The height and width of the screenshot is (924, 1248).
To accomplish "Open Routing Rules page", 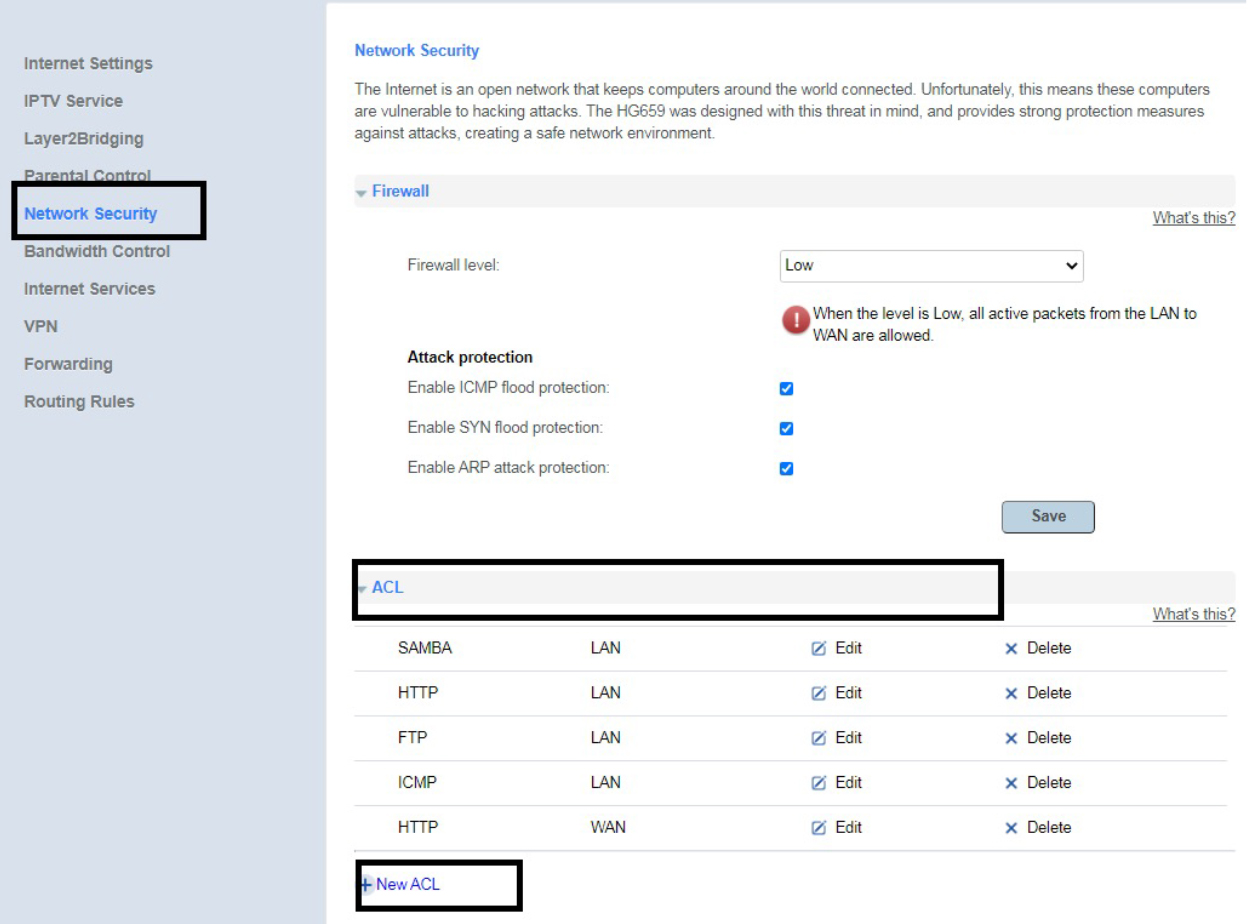I will pos(79,402).
